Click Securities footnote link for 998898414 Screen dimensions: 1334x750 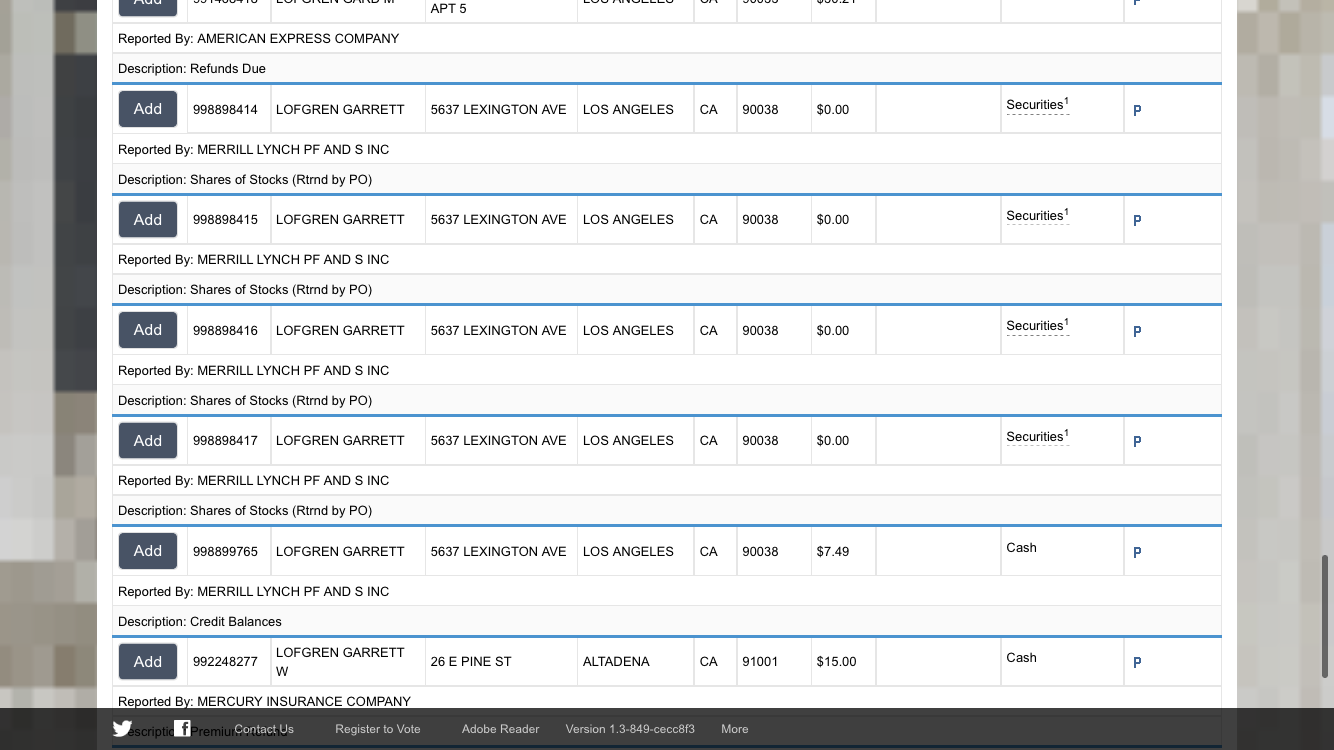[1037, 105]
